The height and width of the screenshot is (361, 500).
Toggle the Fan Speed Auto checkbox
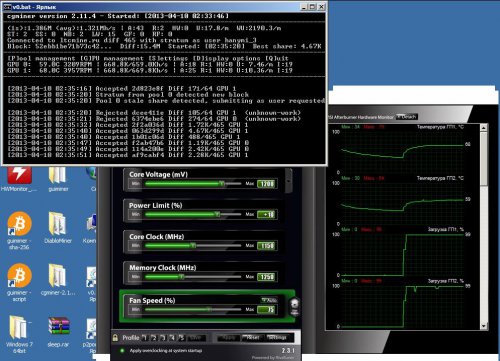(x=269, y=300)
